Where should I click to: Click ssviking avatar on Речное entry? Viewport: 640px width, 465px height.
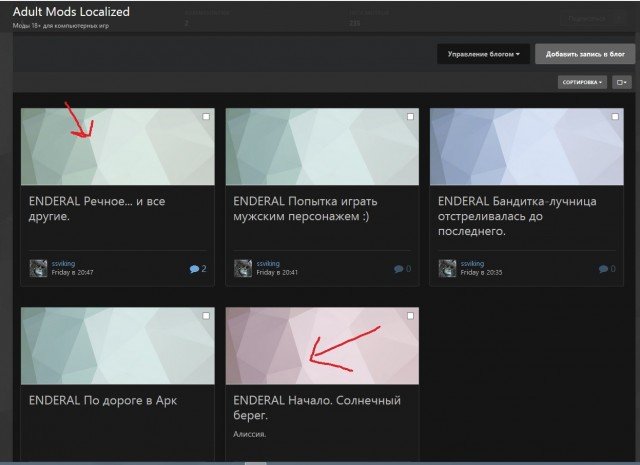(38, 268)
